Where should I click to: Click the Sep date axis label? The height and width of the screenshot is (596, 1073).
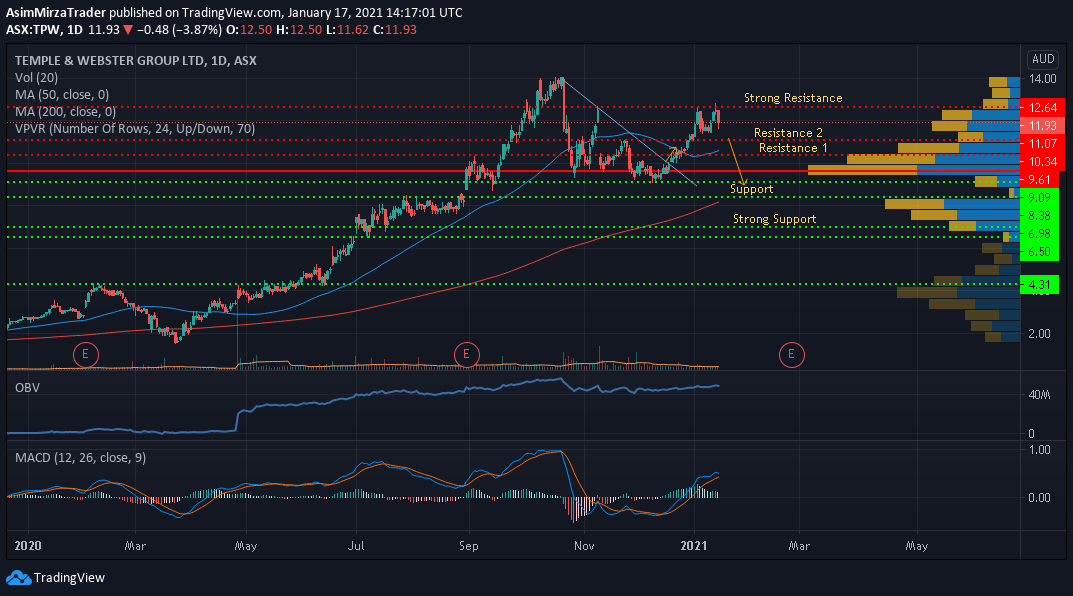469,546
